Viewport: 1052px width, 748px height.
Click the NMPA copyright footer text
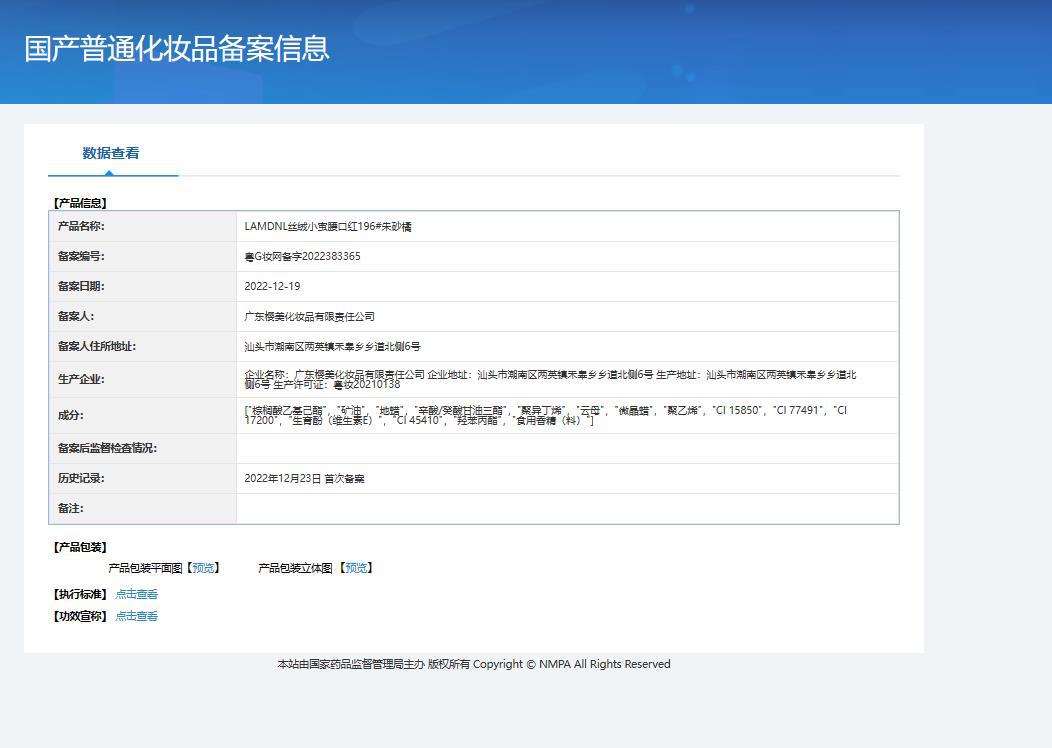click(x=474, y=664)
